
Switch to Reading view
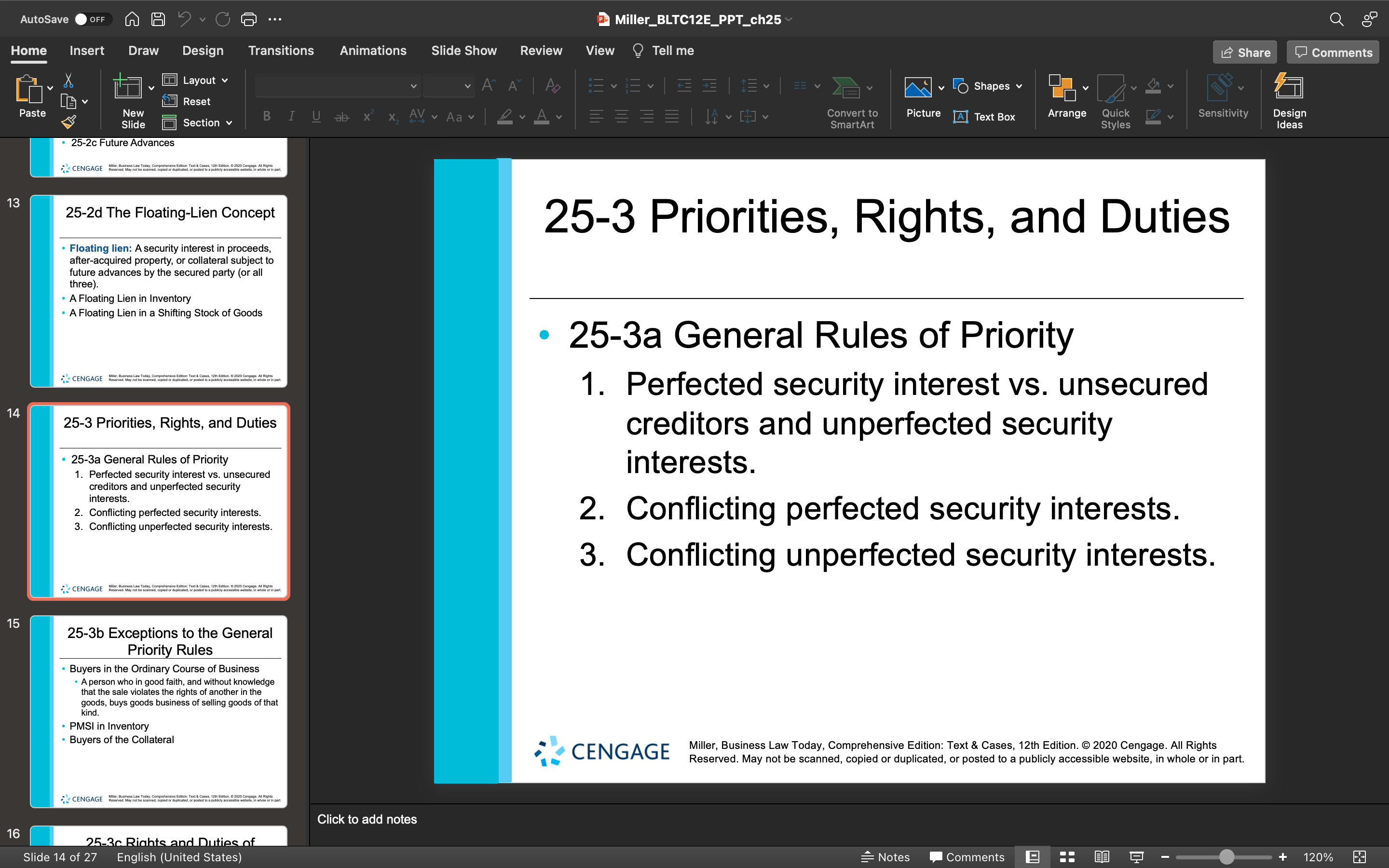click(x=1102, y=856)
